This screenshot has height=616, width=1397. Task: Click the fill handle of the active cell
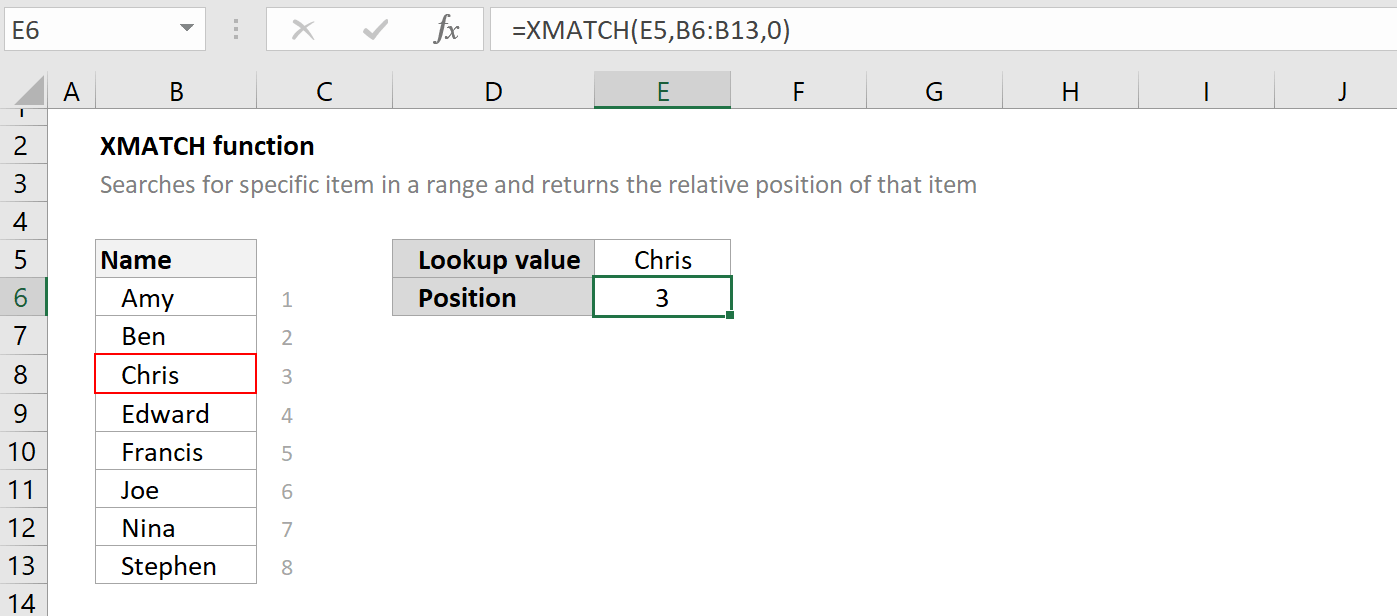click(729, 313)
